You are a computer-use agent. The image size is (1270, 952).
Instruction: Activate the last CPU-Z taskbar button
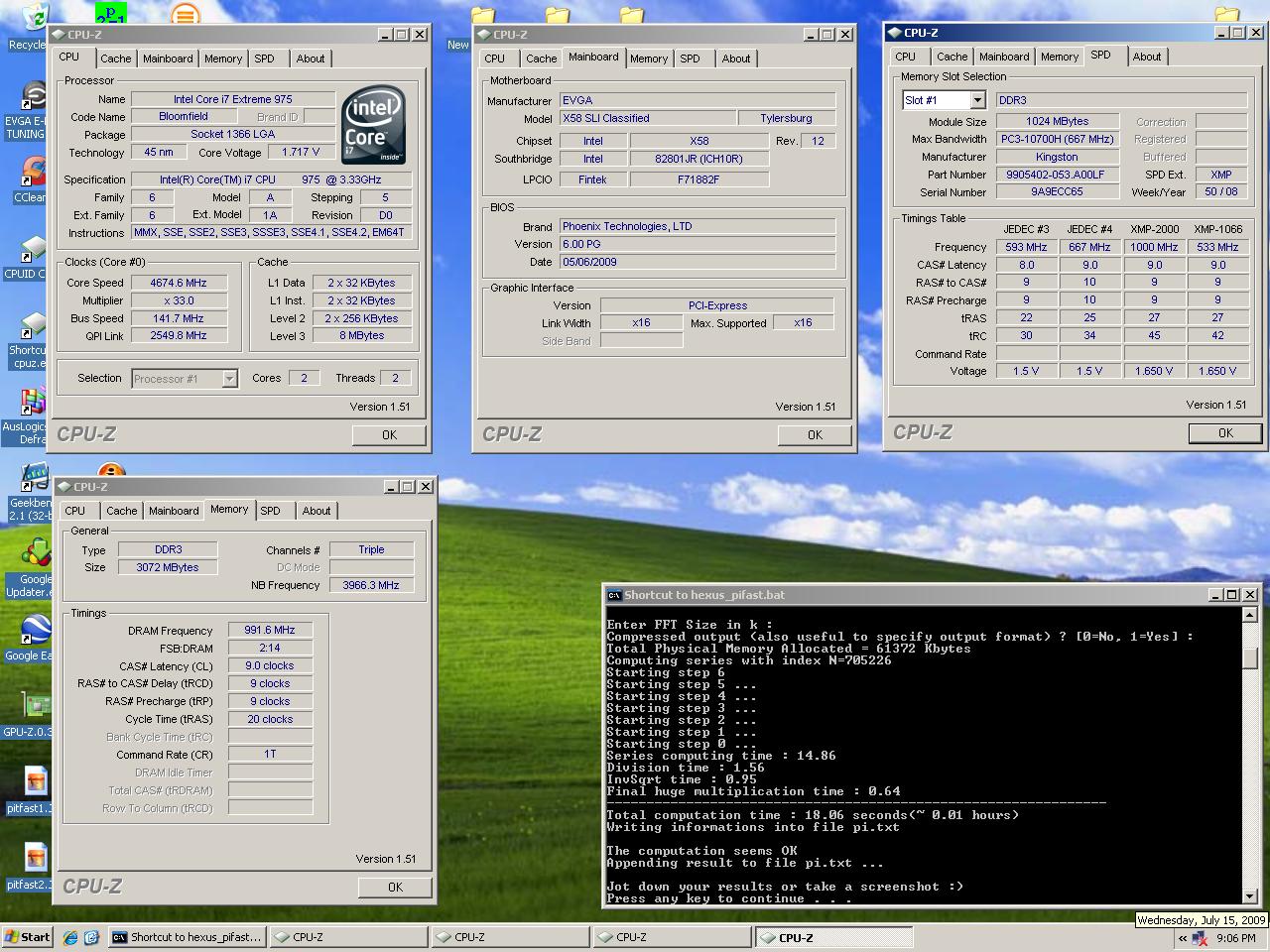[x=833, y=937]
